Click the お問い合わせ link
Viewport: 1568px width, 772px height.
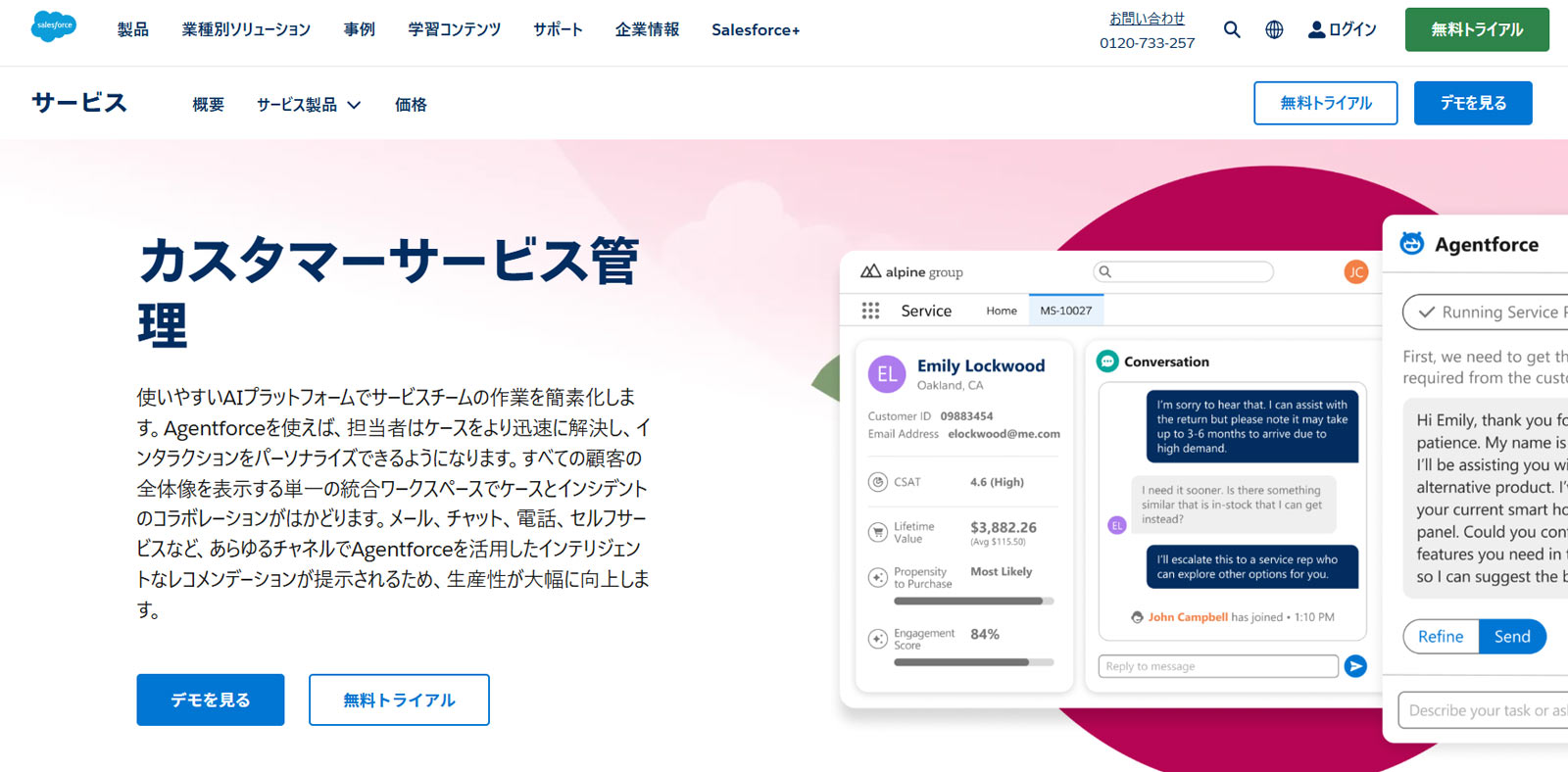(x=1147, y=19)
